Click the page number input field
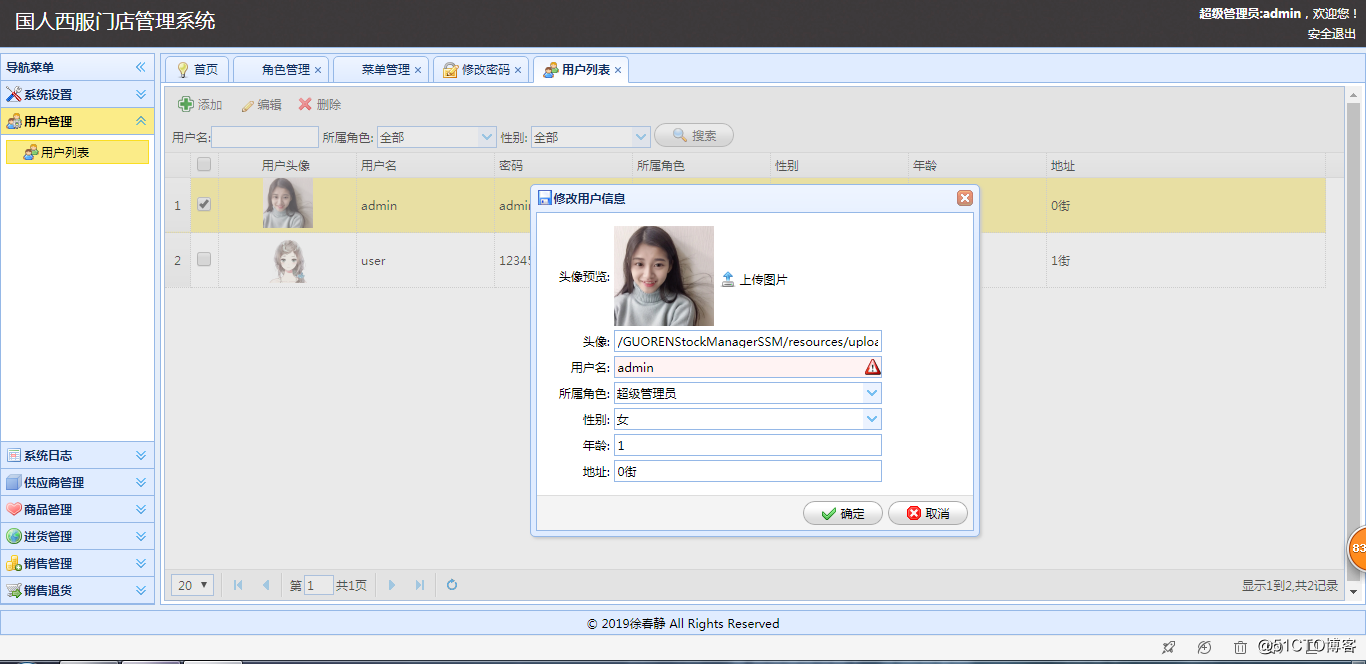 318,585
